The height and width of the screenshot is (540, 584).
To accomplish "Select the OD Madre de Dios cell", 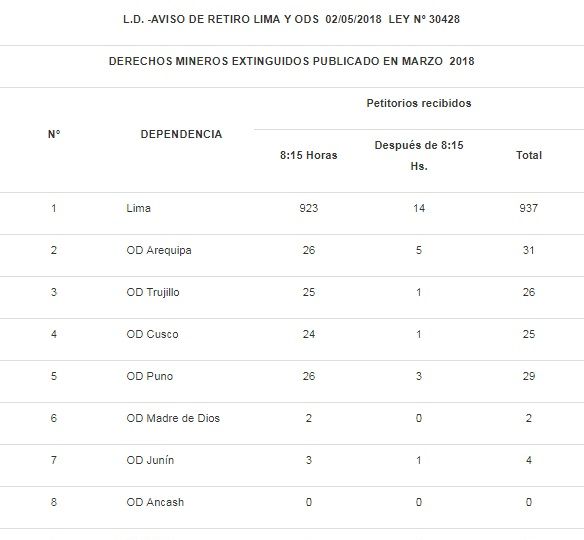I will point(173,418).
